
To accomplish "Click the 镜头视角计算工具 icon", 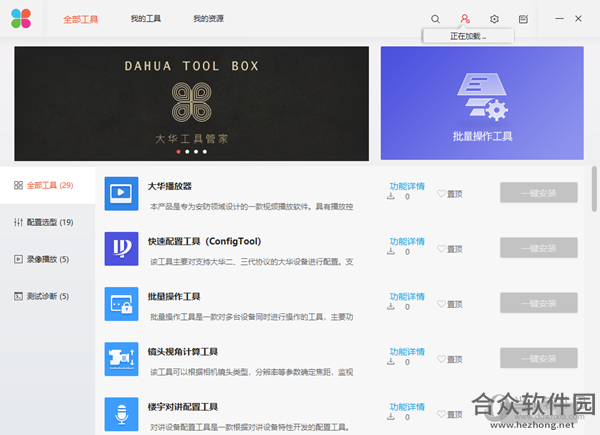I will tap(121, 359).
